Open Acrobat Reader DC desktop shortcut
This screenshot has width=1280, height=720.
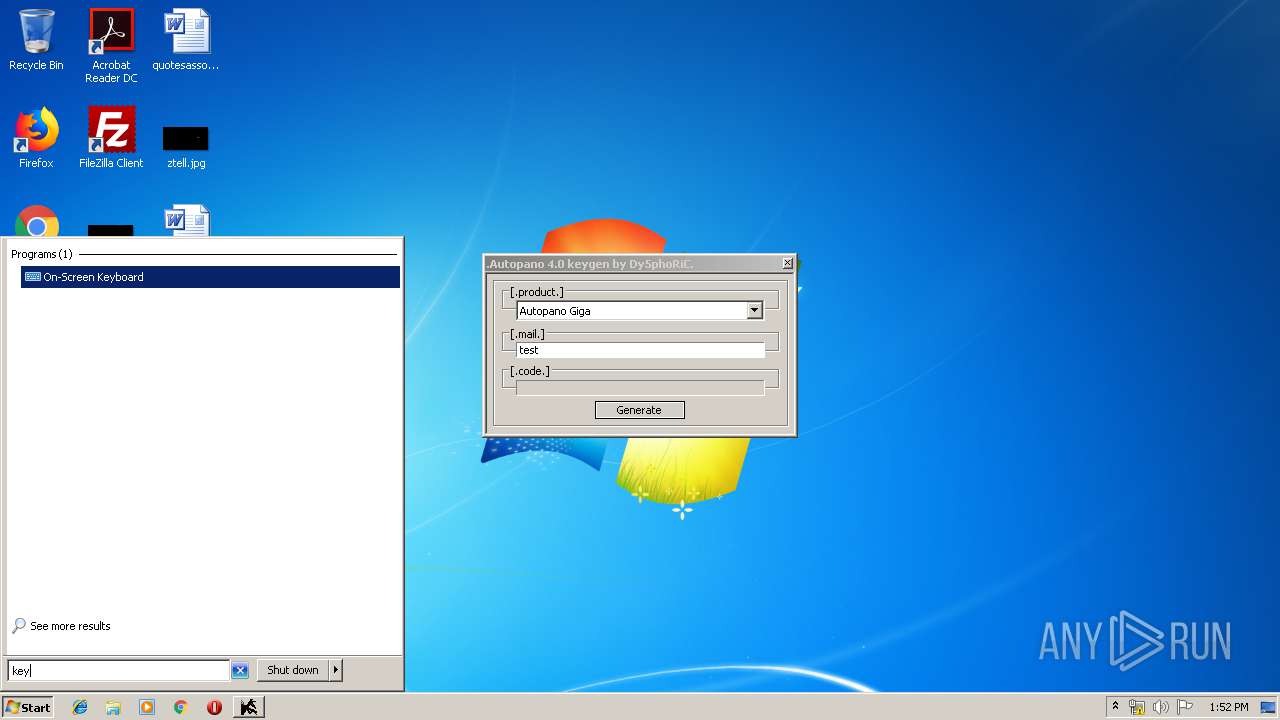pyautogui.click(x=111, y=46)
